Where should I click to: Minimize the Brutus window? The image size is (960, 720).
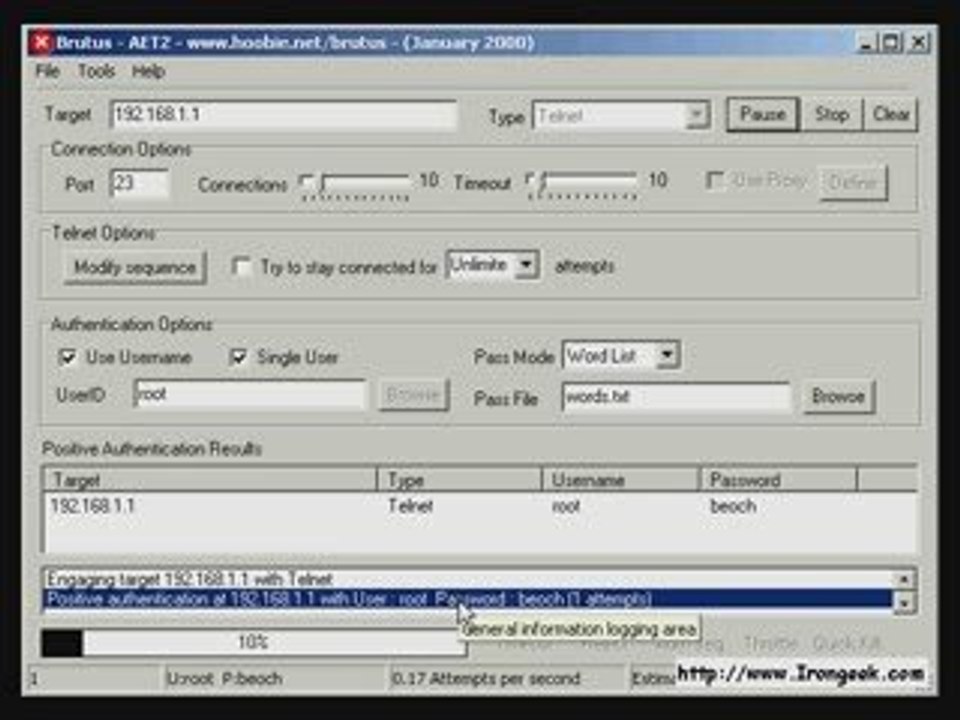866,43
